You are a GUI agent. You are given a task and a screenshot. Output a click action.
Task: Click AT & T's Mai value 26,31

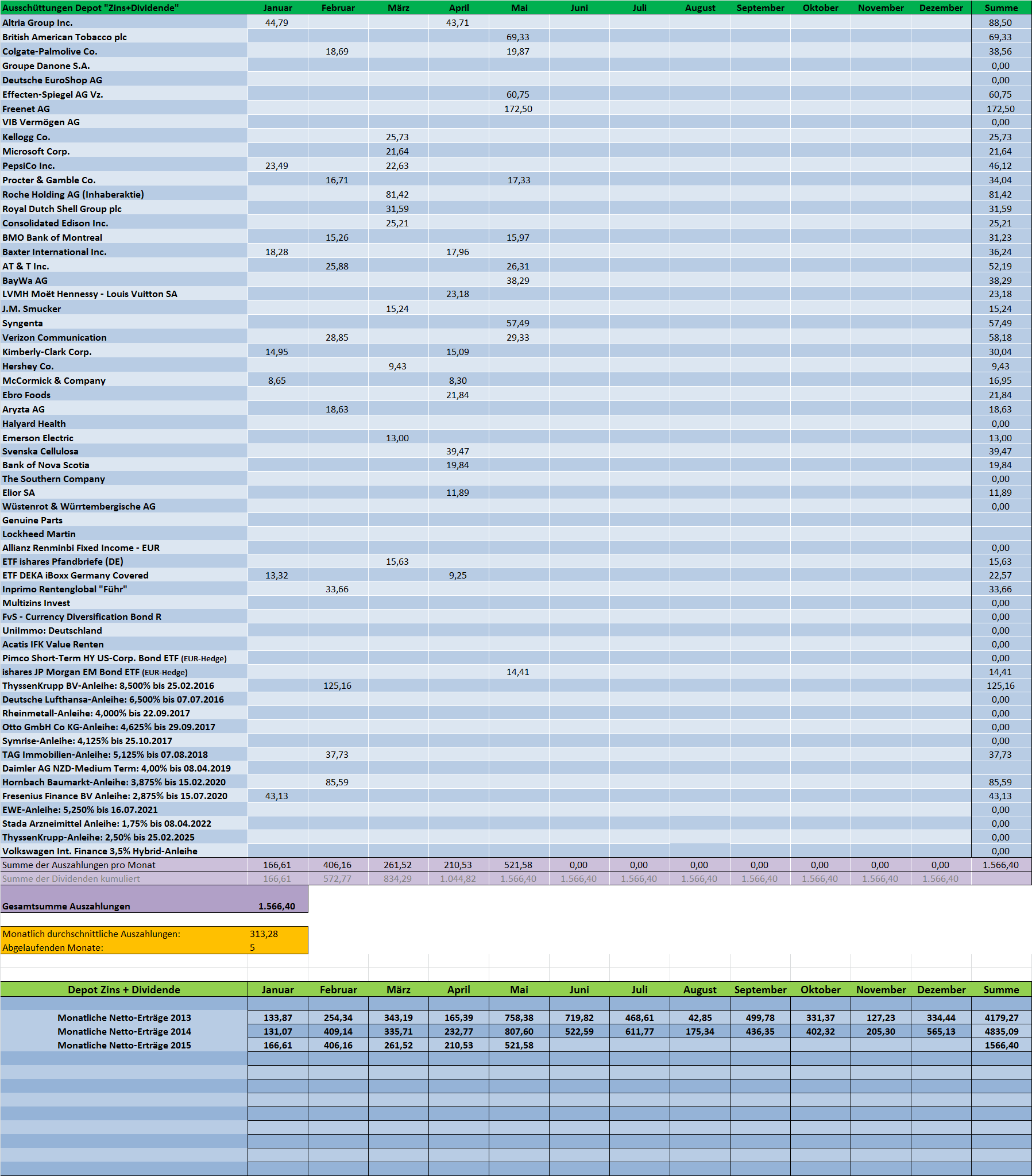pyautogui.click(x=518, y=267)
